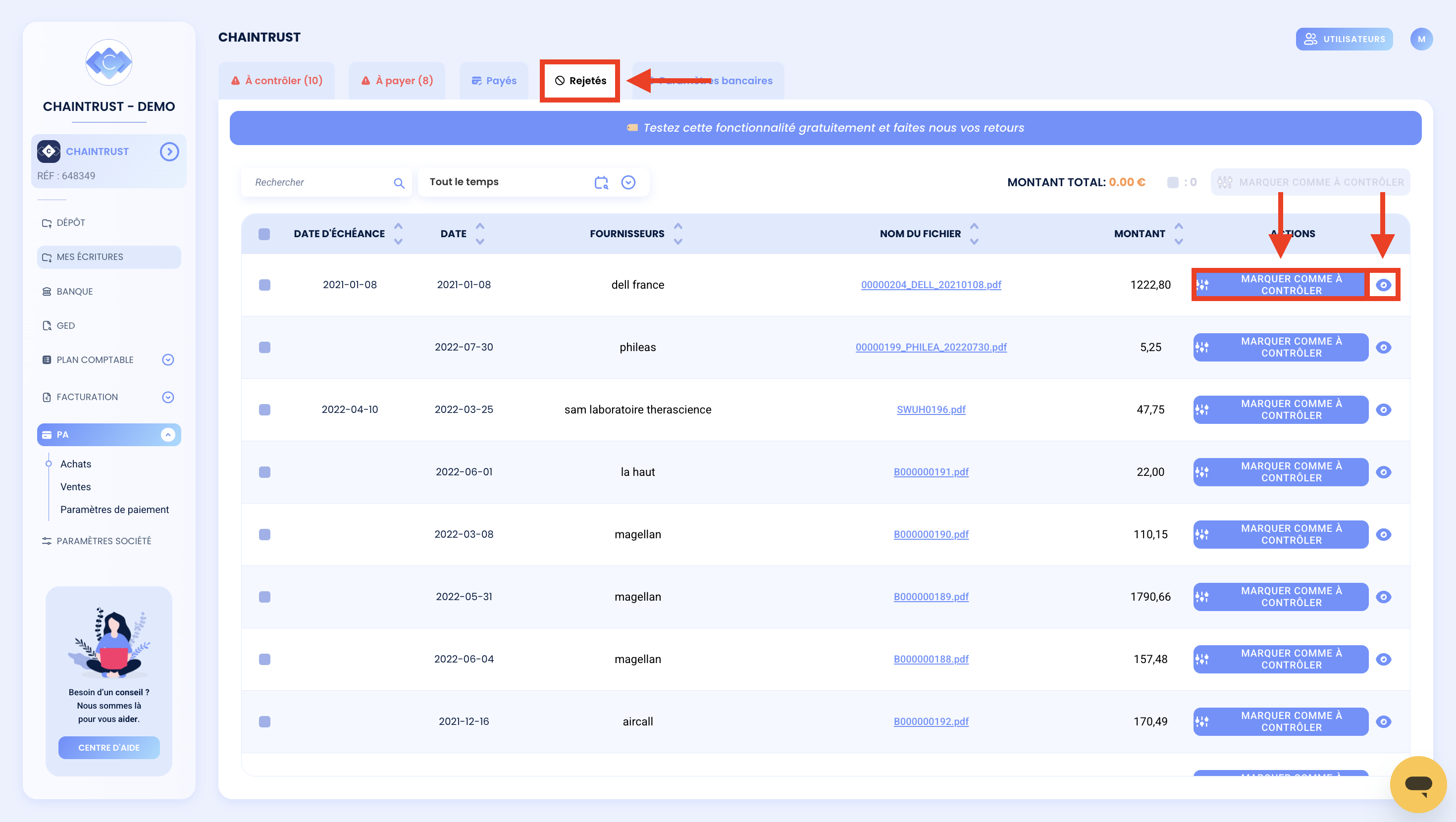Mark aircall invoice as à contrôler
The height and width of the screenshot is (822, 1456).
[x=1280, y=721]
